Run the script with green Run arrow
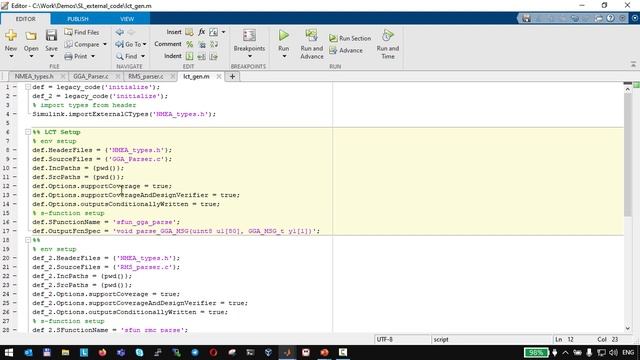This screenshot has height=360, width=640. [x=283, y=36]
